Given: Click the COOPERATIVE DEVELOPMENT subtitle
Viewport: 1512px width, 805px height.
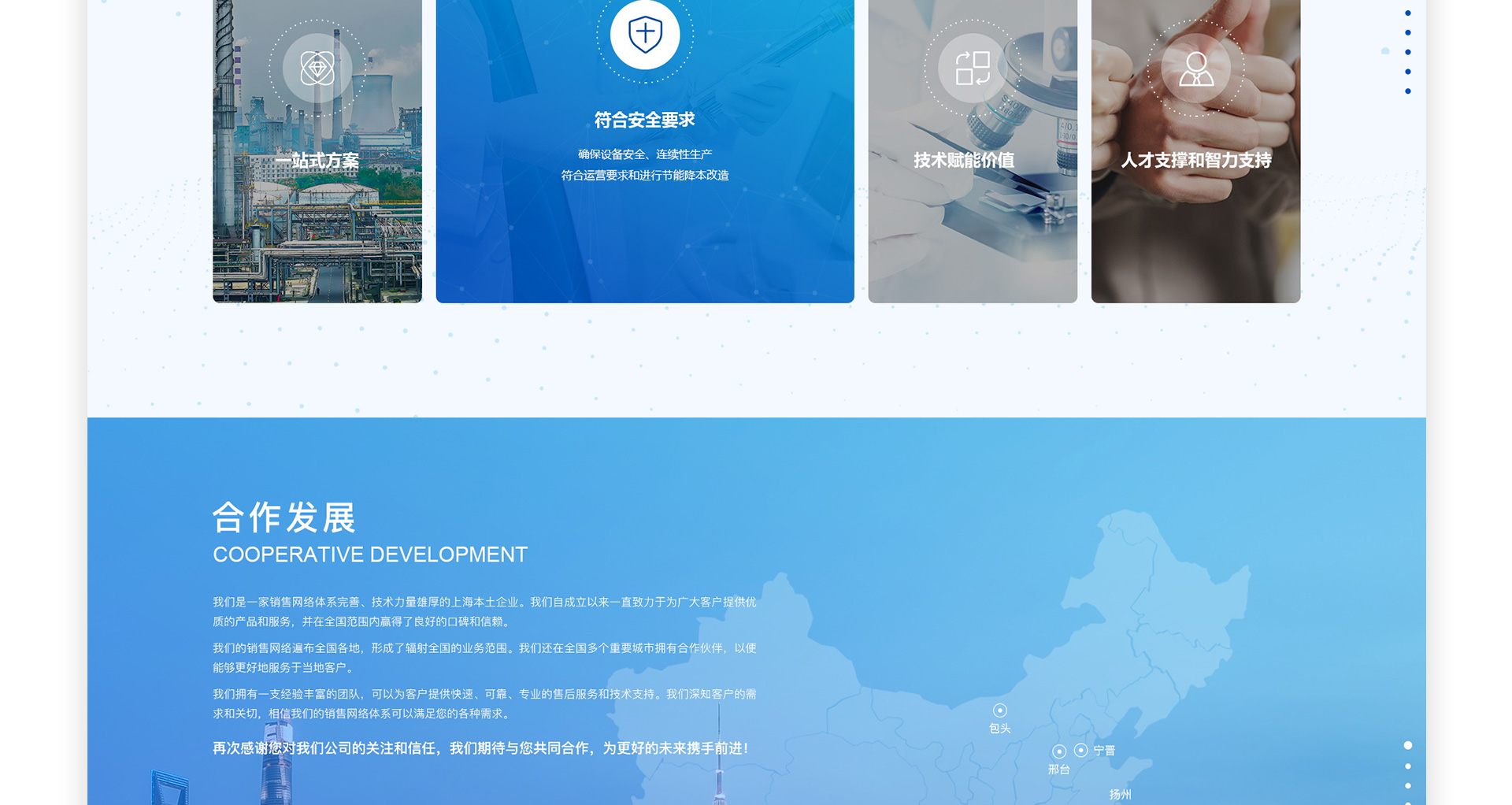Looking at the screenshot, I should pos(370,555).
